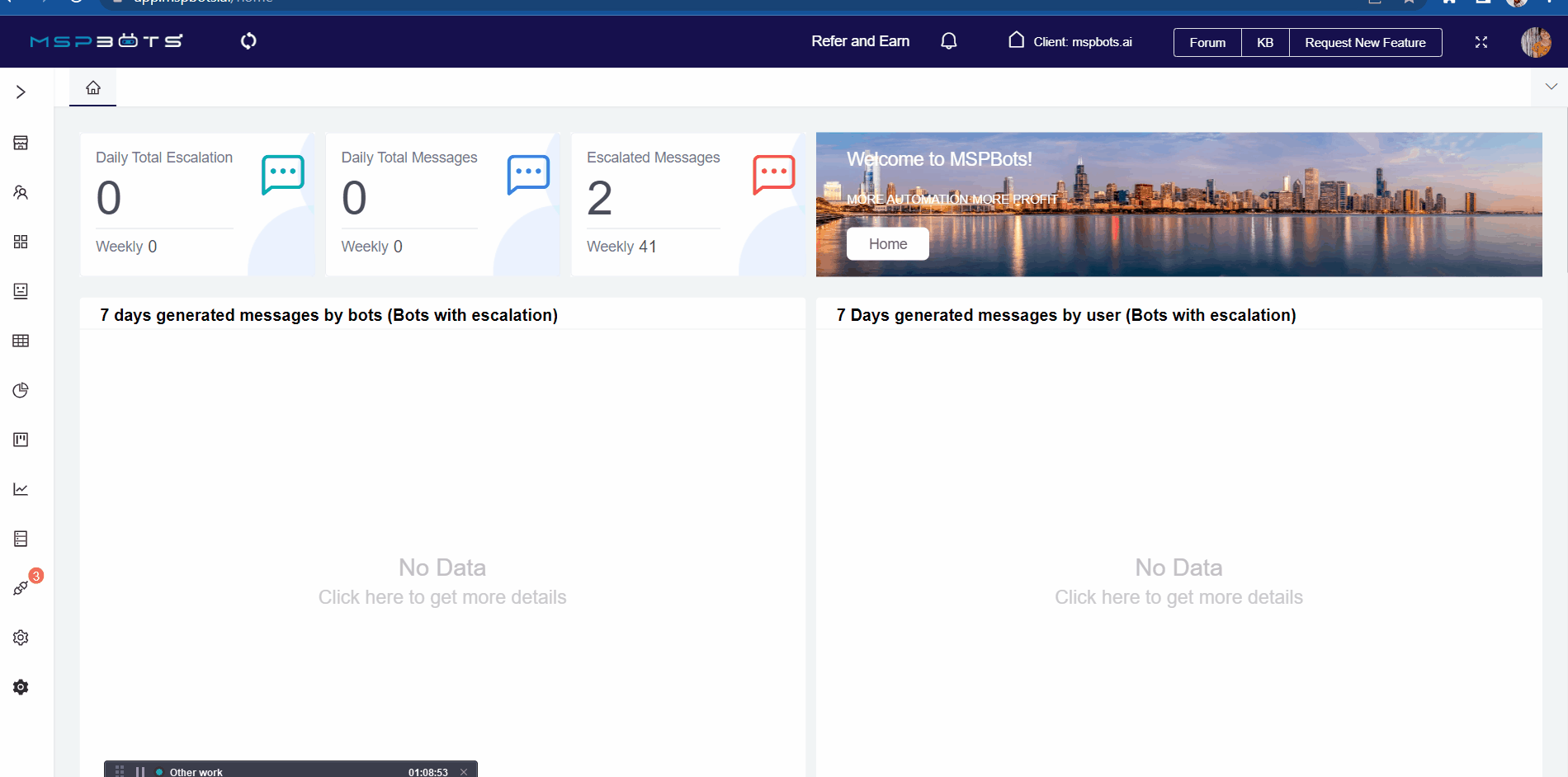
Task: Open Refer and Earn link
Action: pyautogui.click(x=860, y=40)
